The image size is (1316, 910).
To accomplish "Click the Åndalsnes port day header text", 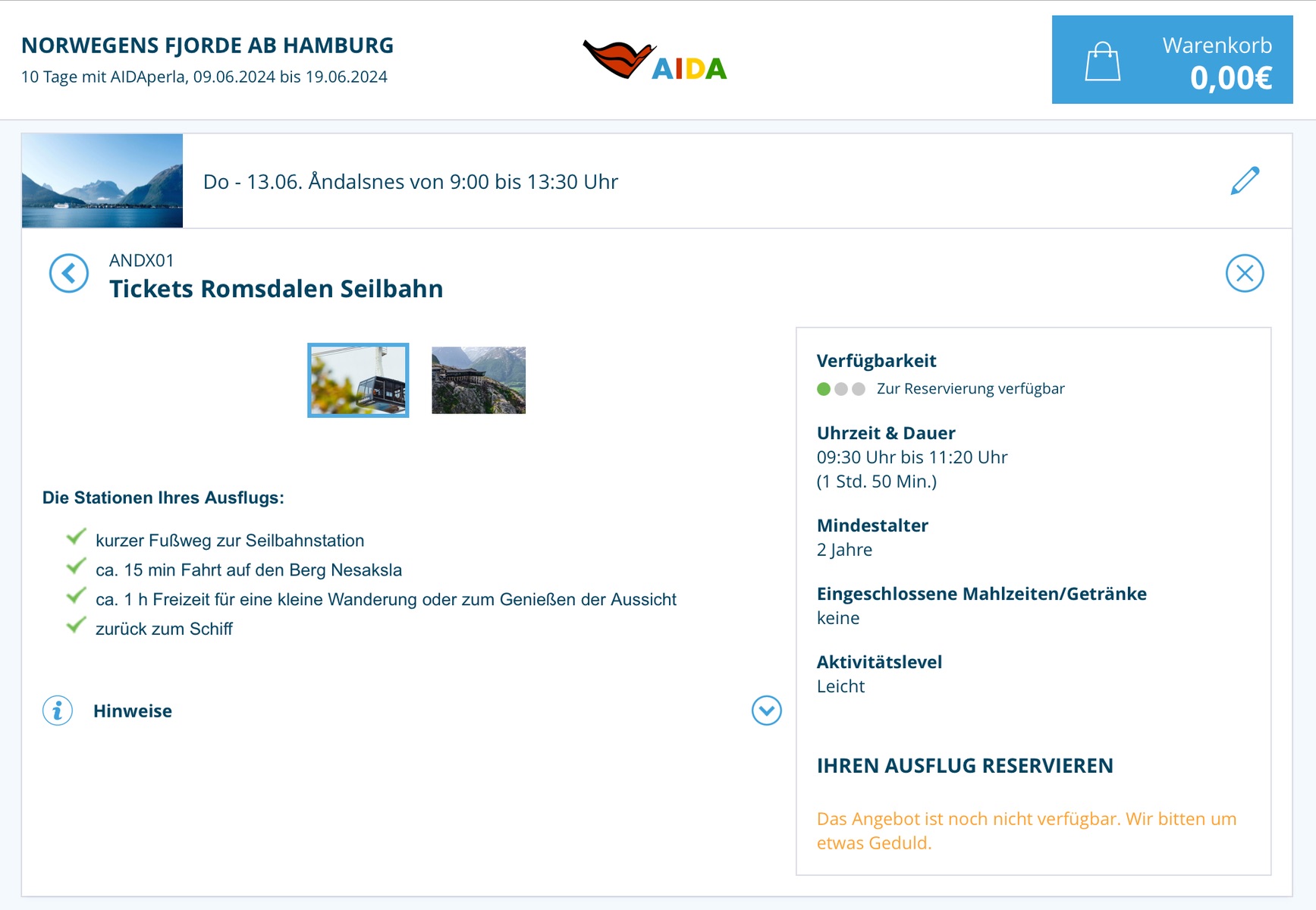I will tap(410, 182).
